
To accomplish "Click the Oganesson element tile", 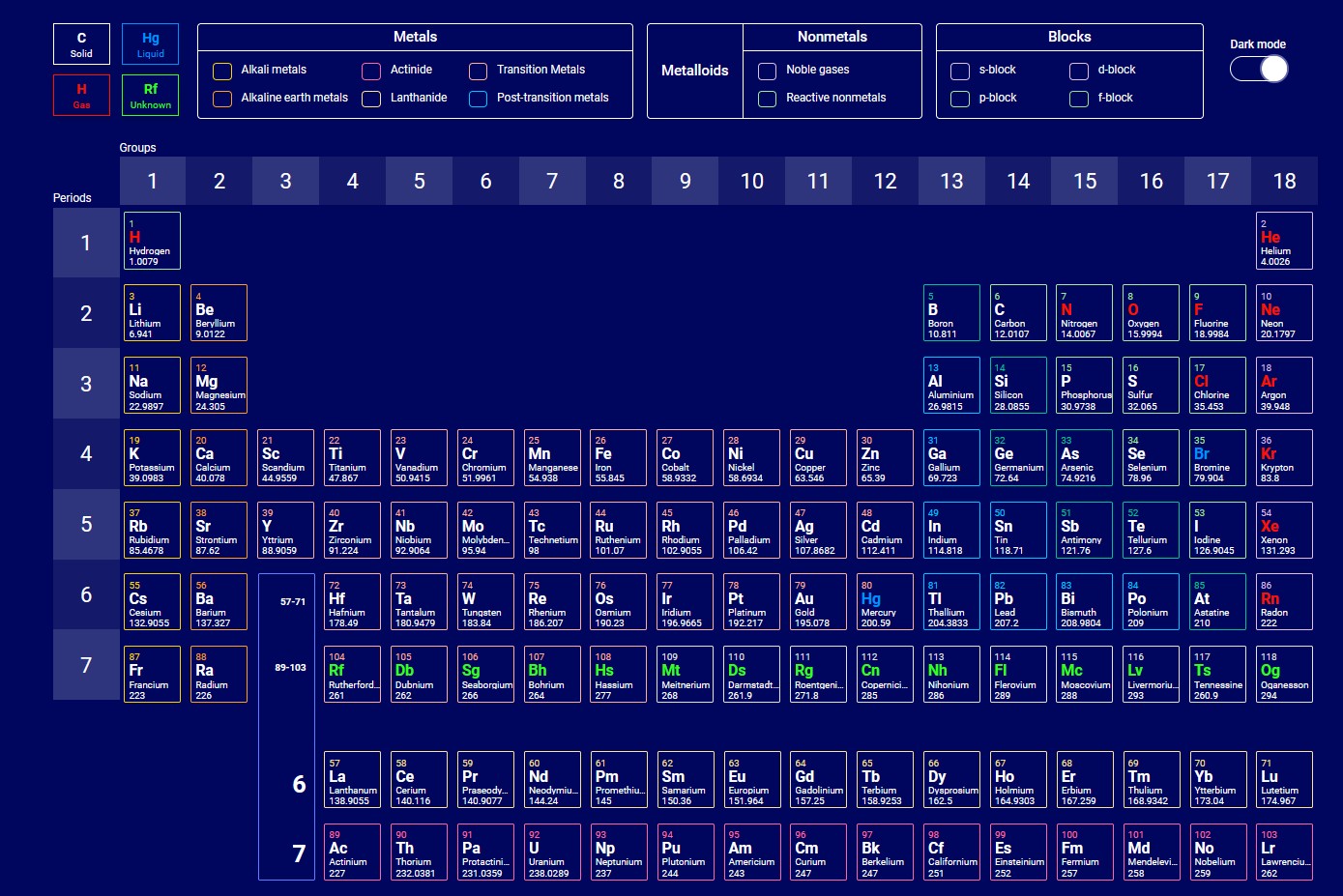I will click(1283, 675).
